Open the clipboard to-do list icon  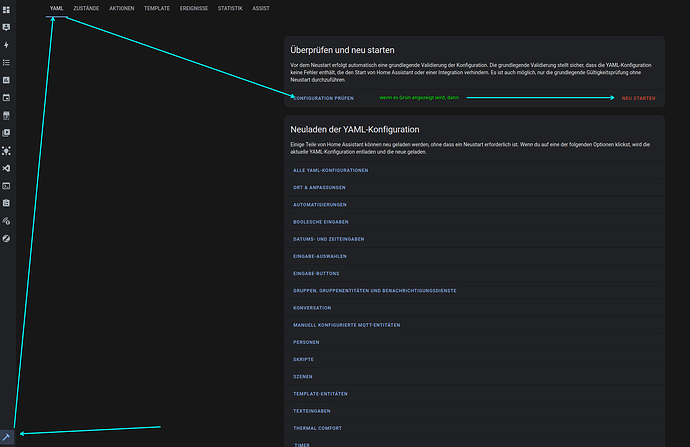tap(6, 203)
